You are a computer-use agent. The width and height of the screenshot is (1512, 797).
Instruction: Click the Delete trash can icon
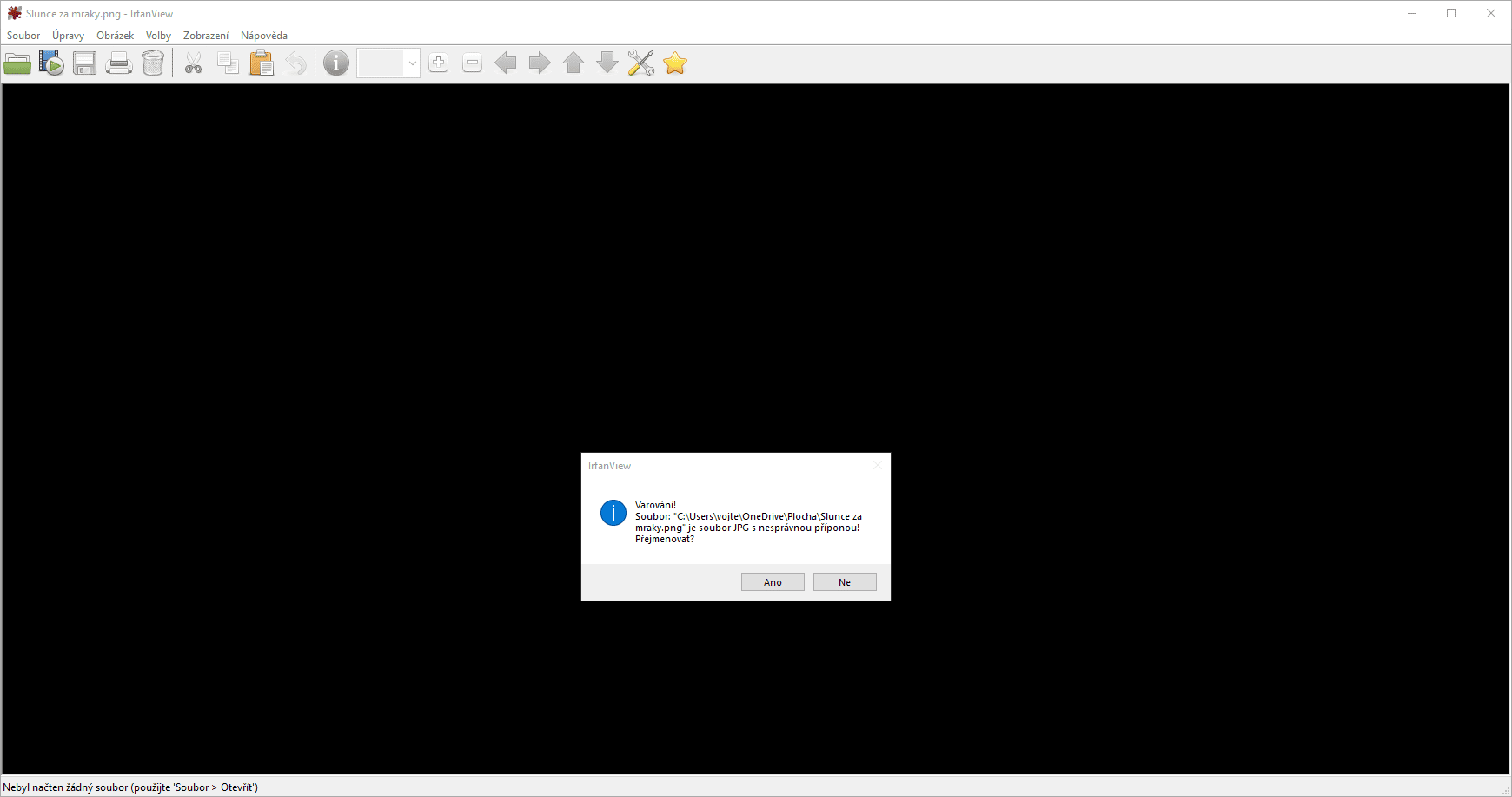click(x=153, y=63)
